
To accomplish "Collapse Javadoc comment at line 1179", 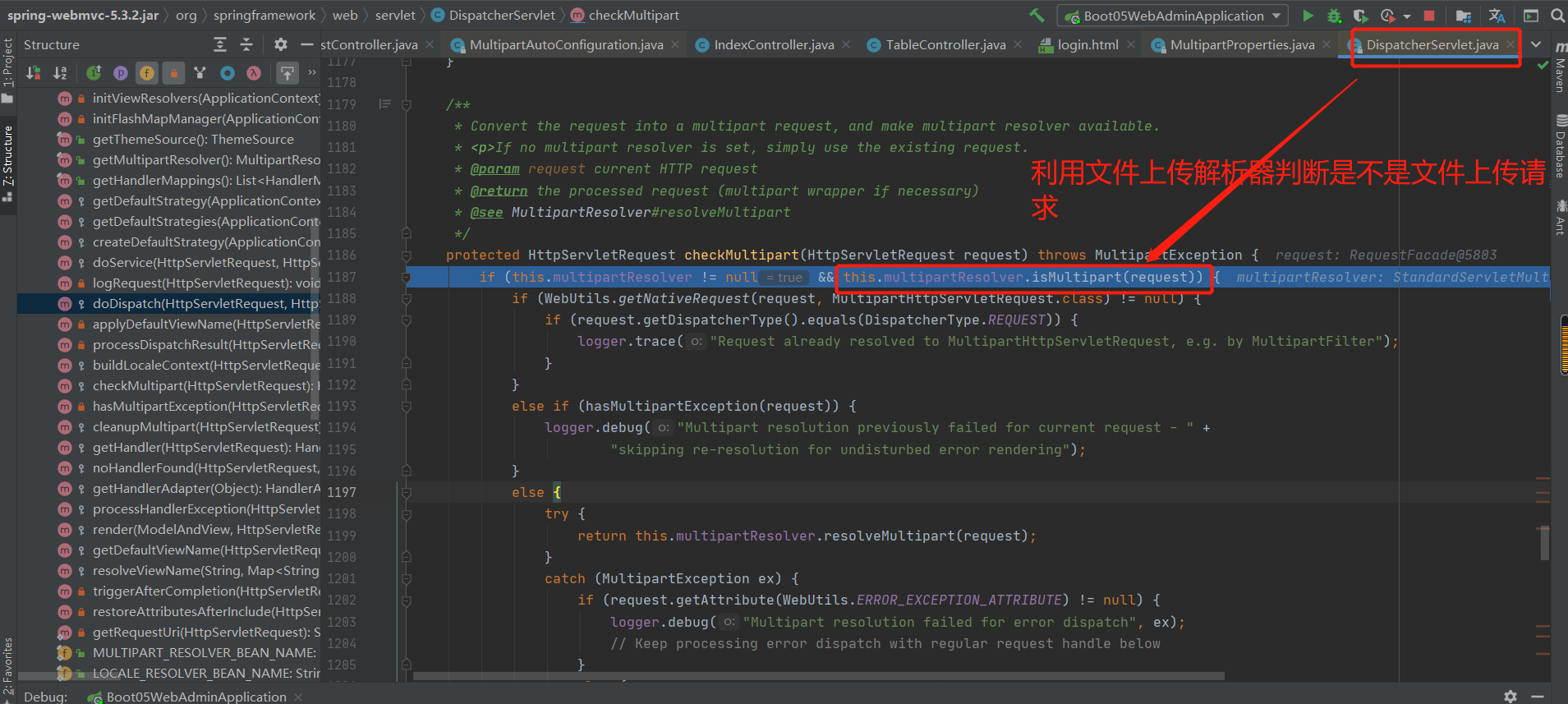I will click(x=406, y=105).
